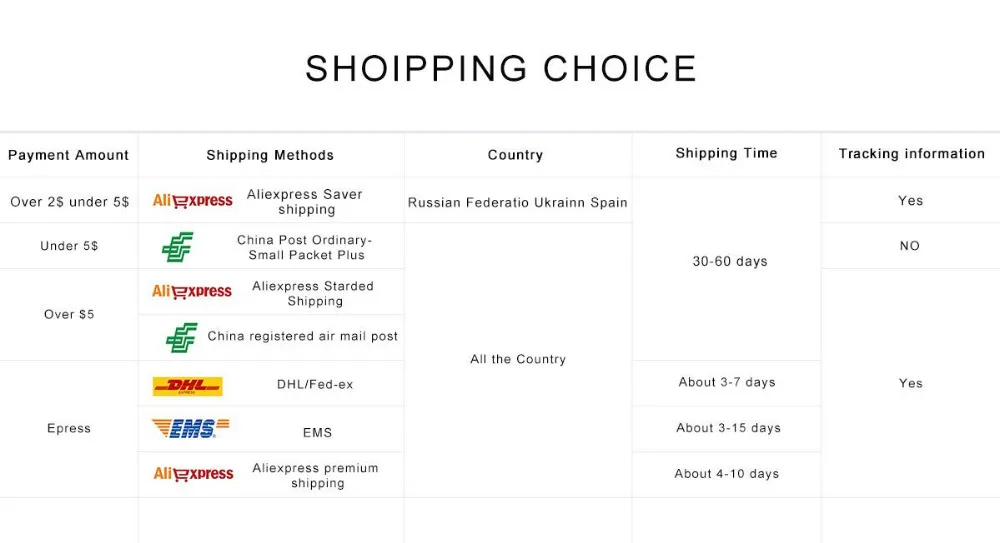Click the NO tracking information cell
The image size is (1000, 543).
tap(909, 246)
